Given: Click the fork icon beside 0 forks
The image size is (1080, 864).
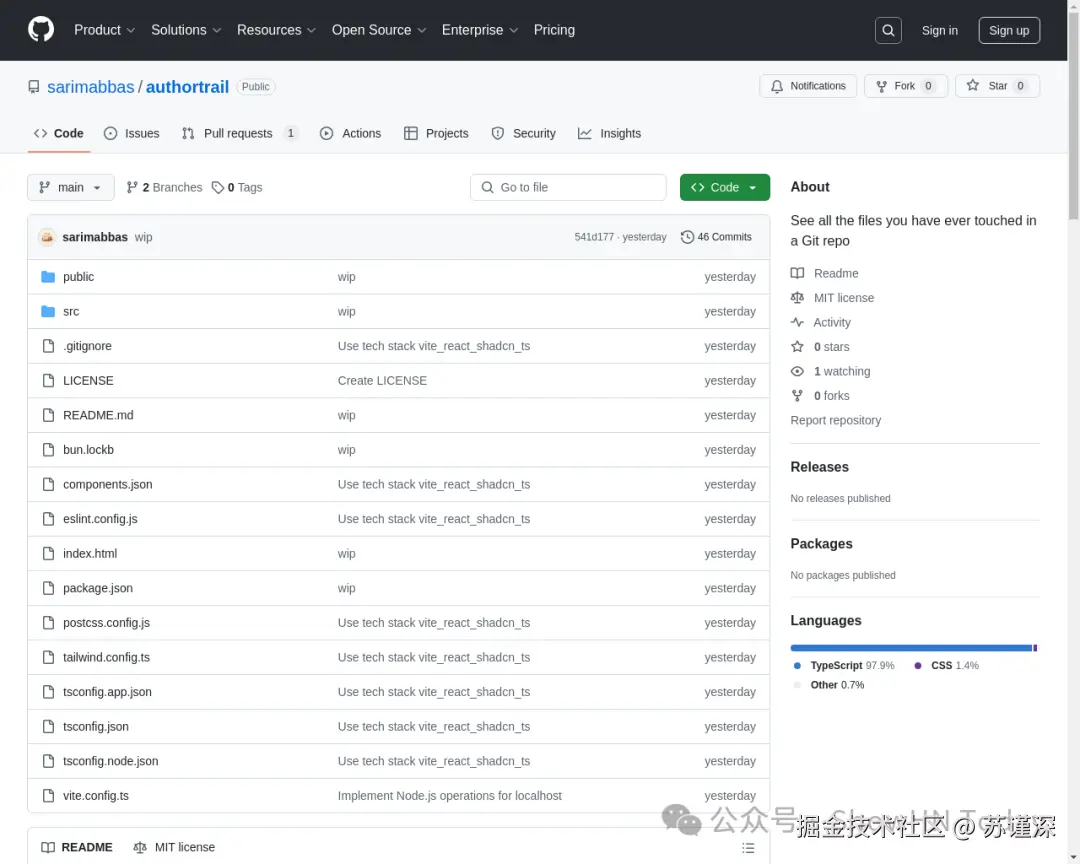Looking at the screenshot, I should click(797, 395).
